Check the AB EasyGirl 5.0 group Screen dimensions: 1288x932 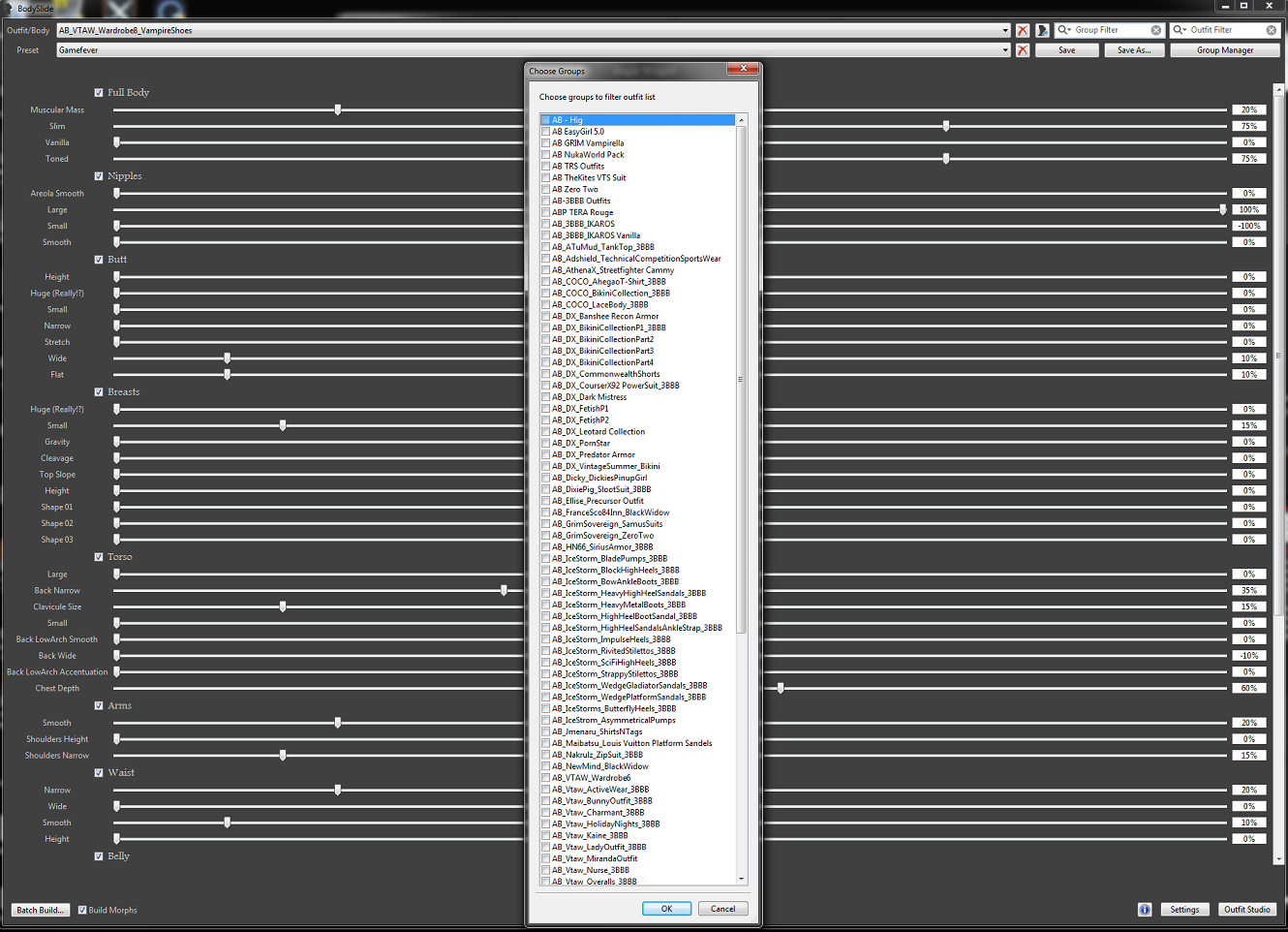pos(545,132)
